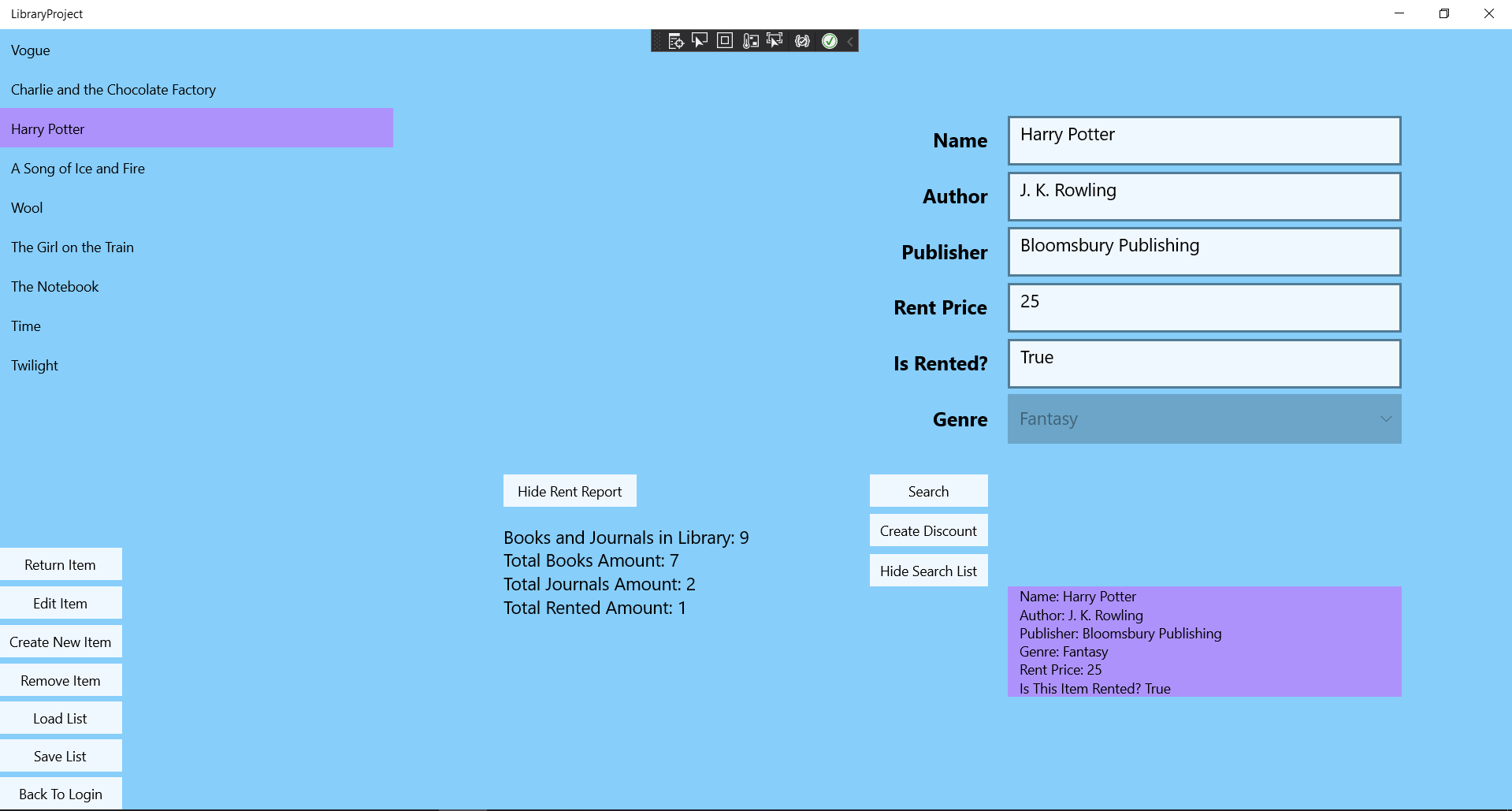The width and height of the screenshot is (1512, 811).
Task: Select Wool in the item list
Action: pyautogui.click(x=196, y=207)
